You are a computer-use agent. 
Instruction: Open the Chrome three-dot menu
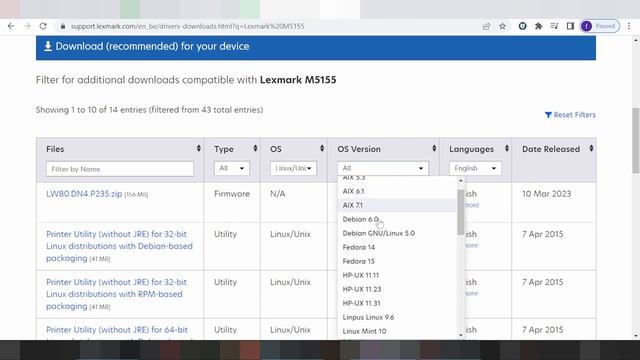(629, 26)
